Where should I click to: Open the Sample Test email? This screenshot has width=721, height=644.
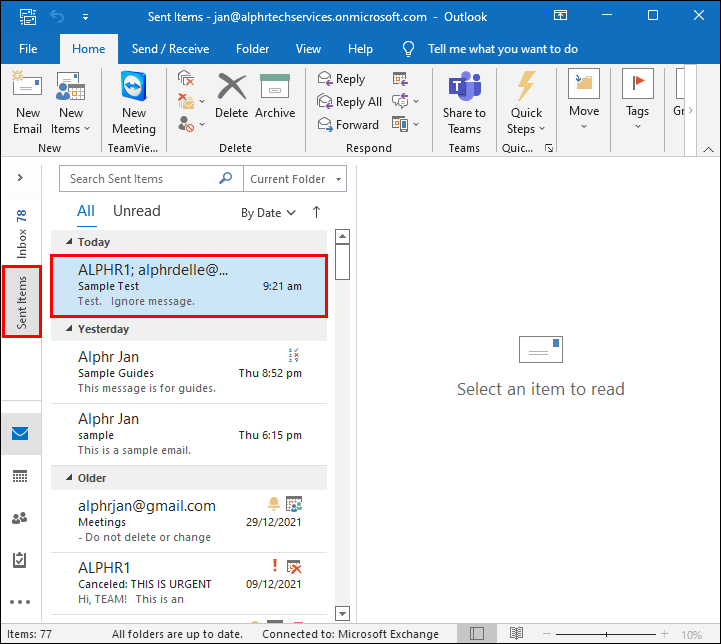(189, 286)
